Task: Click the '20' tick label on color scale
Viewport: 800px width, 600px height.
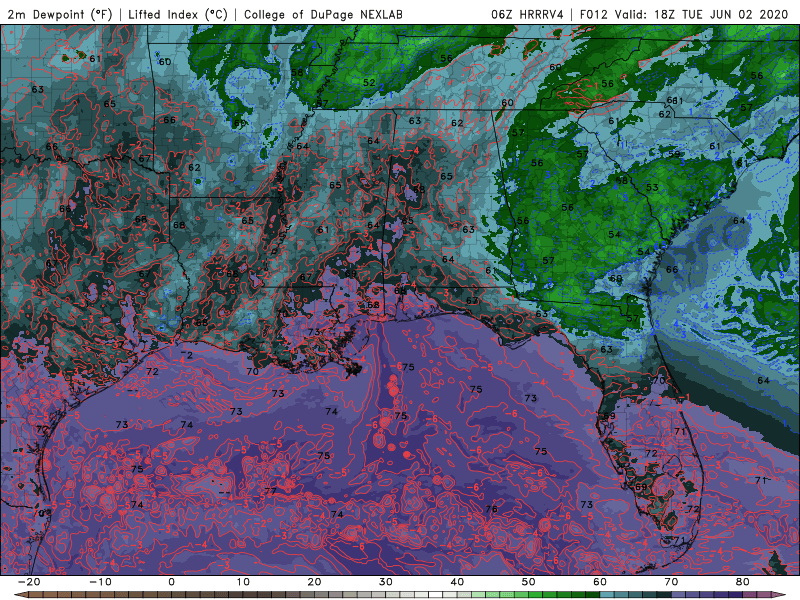Action: tap(314, 582)
